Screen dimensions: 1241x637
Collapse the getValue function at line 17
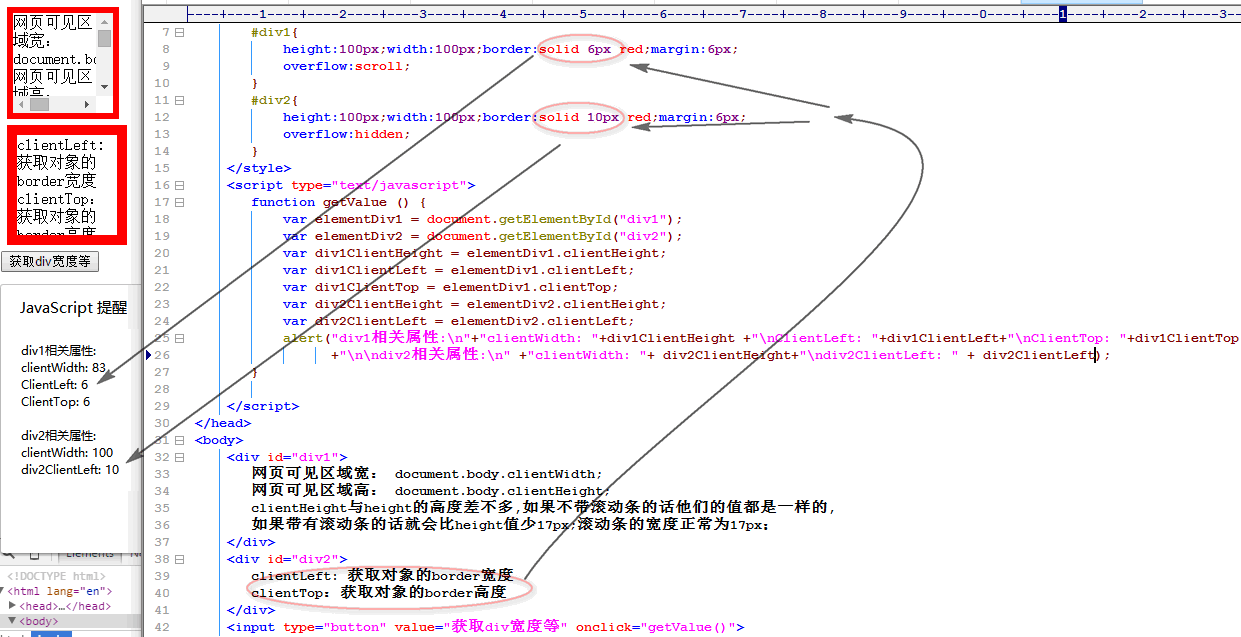click(x=180, y=202)
